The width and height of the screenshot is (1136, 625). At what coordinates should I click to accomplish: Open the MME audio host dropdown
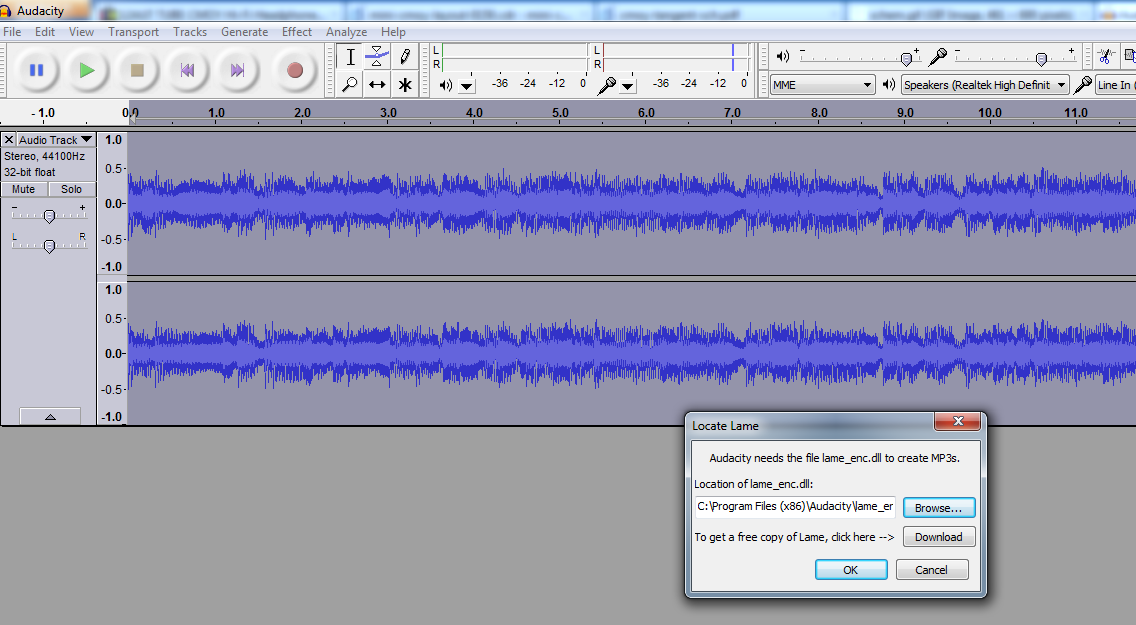pos(822,85)
